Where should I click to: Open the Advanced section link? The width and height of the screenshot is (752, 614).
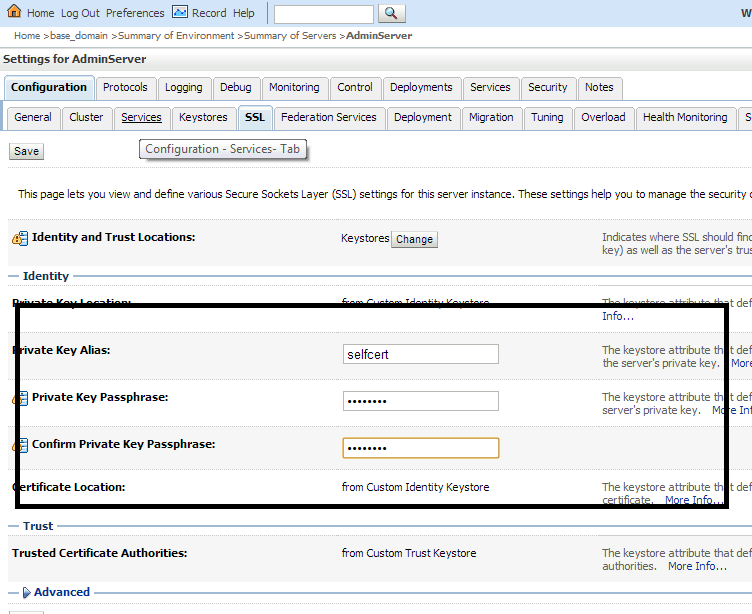[x=61, y=592]
